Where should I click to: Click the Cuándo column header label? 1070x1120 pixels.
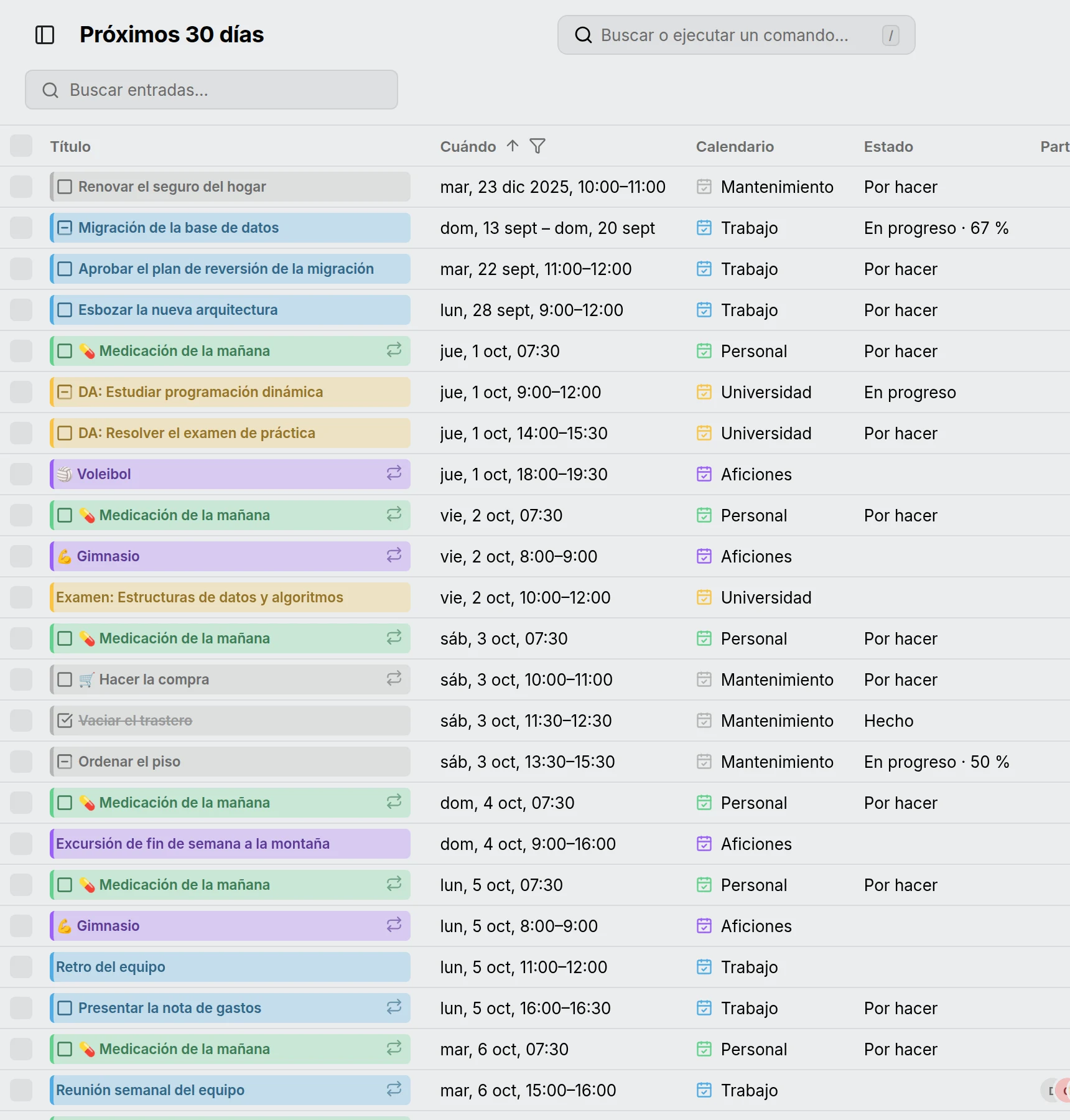pyautogui.click(x=468, y=147)
